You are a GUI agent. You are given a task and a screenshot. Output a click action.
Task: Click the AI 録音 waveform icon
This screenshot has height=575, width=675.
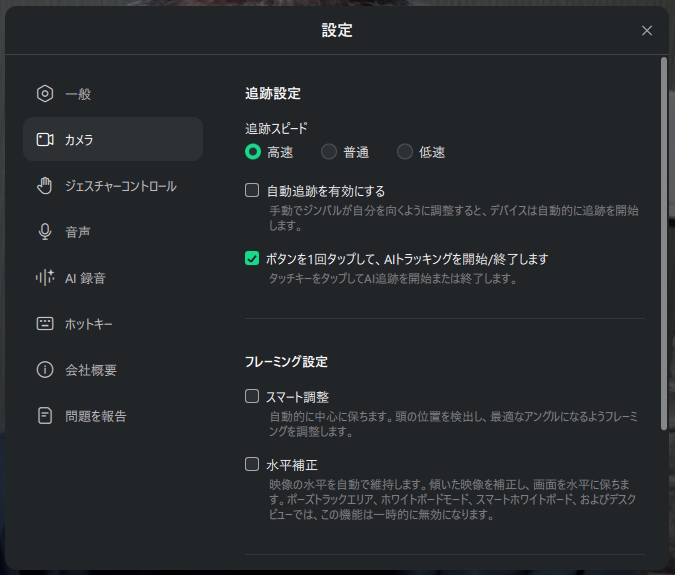[44, 278]
